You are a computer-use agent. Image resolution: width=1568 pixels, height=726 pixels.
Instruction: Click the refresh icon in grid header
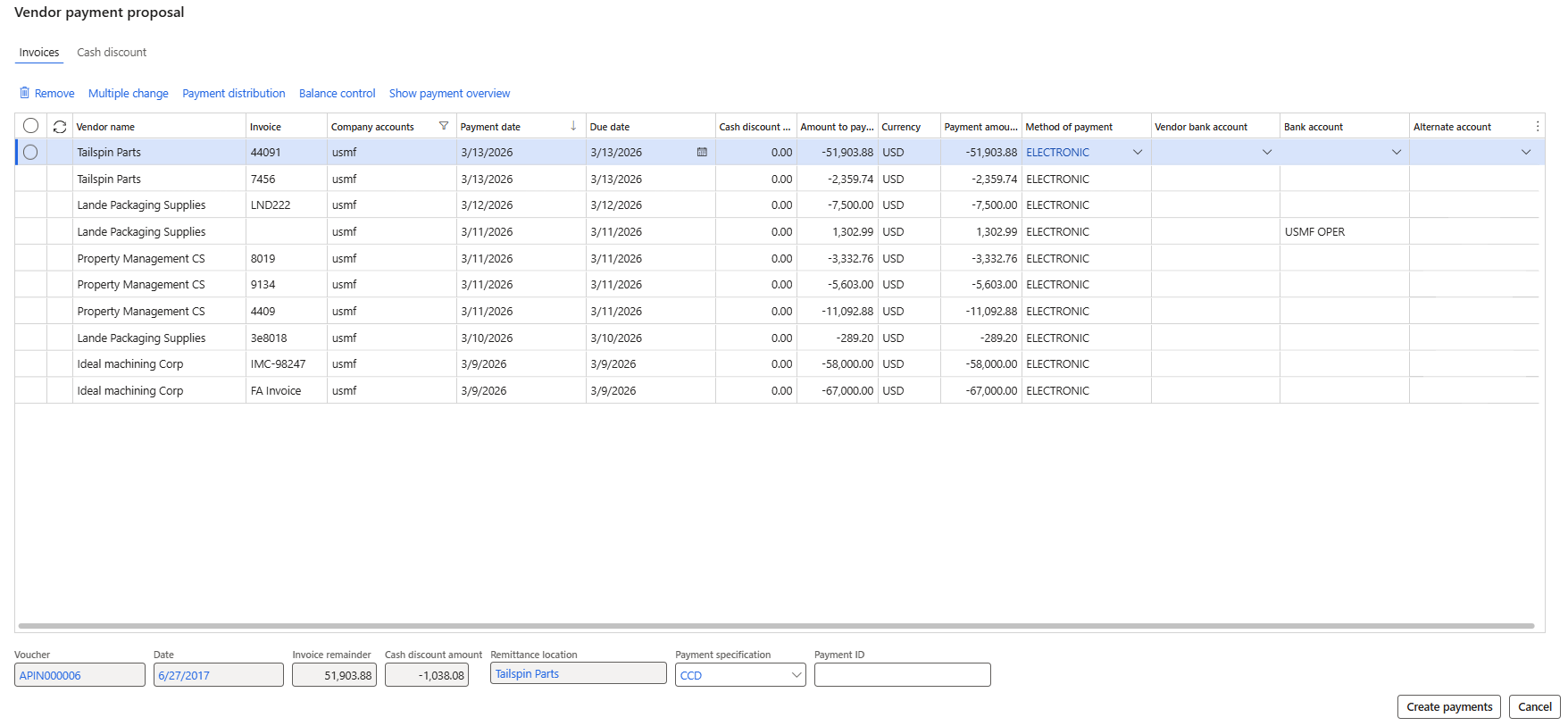click(x=60, y=127)
